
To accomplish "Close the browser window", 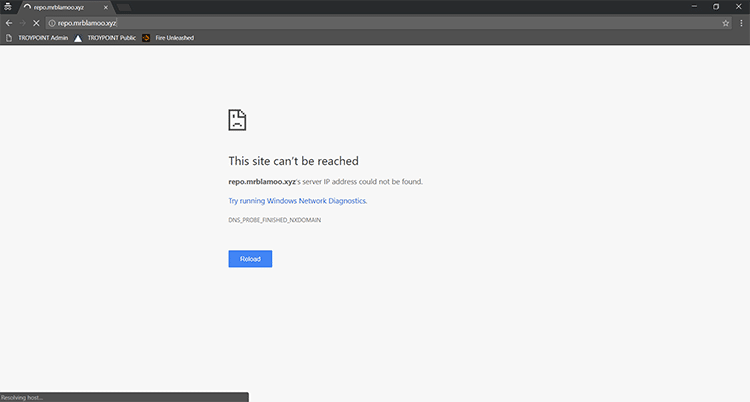I will [739, 7].
